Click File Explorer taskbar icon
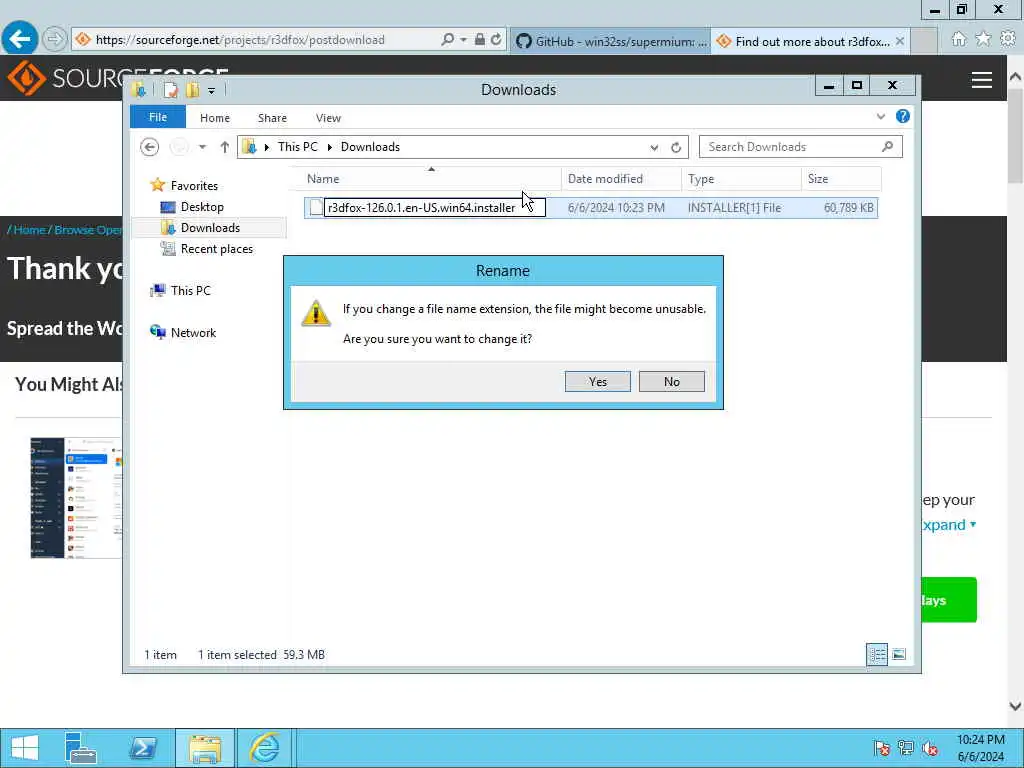Viewport: 1024px width, 768px height. pos(204,748)
